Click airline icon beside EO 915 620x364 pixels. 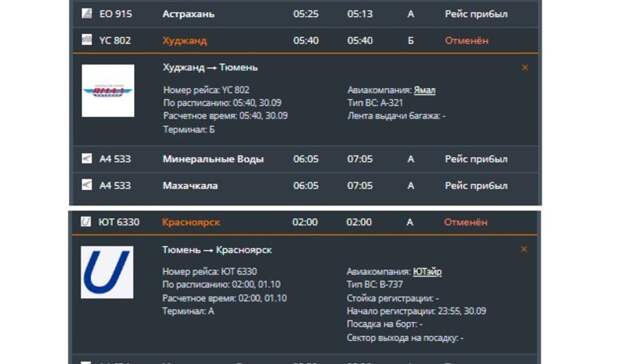tap(87, 13)
